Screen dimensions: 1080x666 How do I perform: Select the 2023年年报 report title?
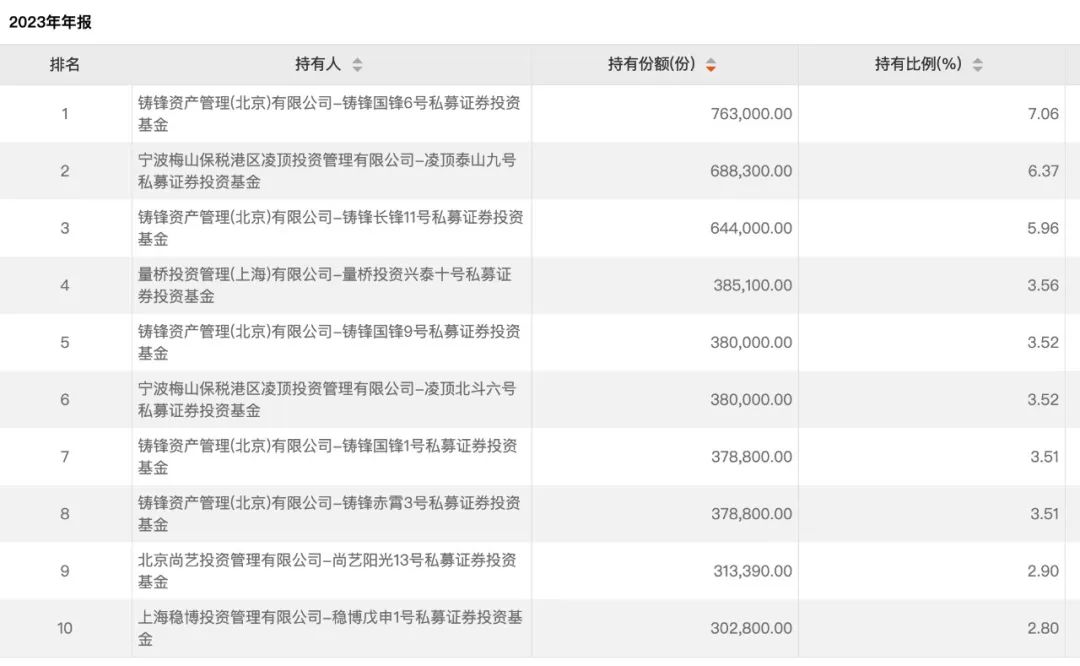click(x=51, y=22)
